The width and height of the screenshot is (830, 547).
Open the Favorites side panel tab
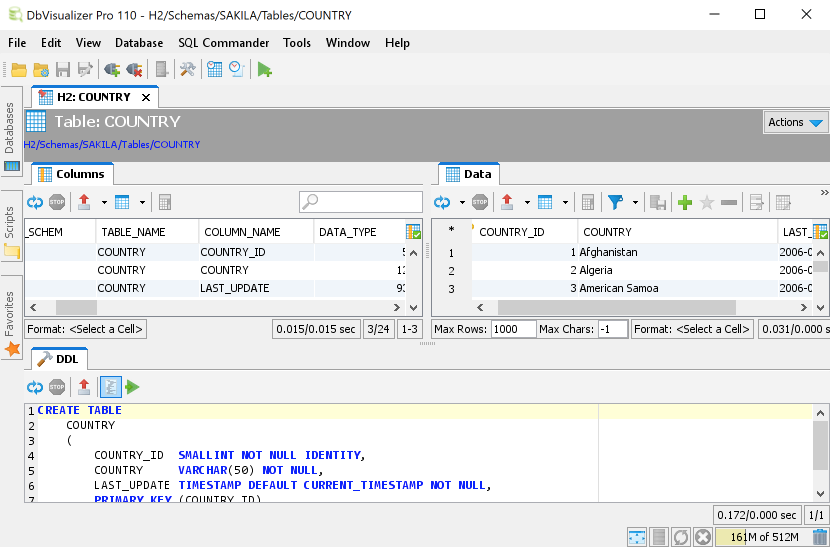point(11,318)
